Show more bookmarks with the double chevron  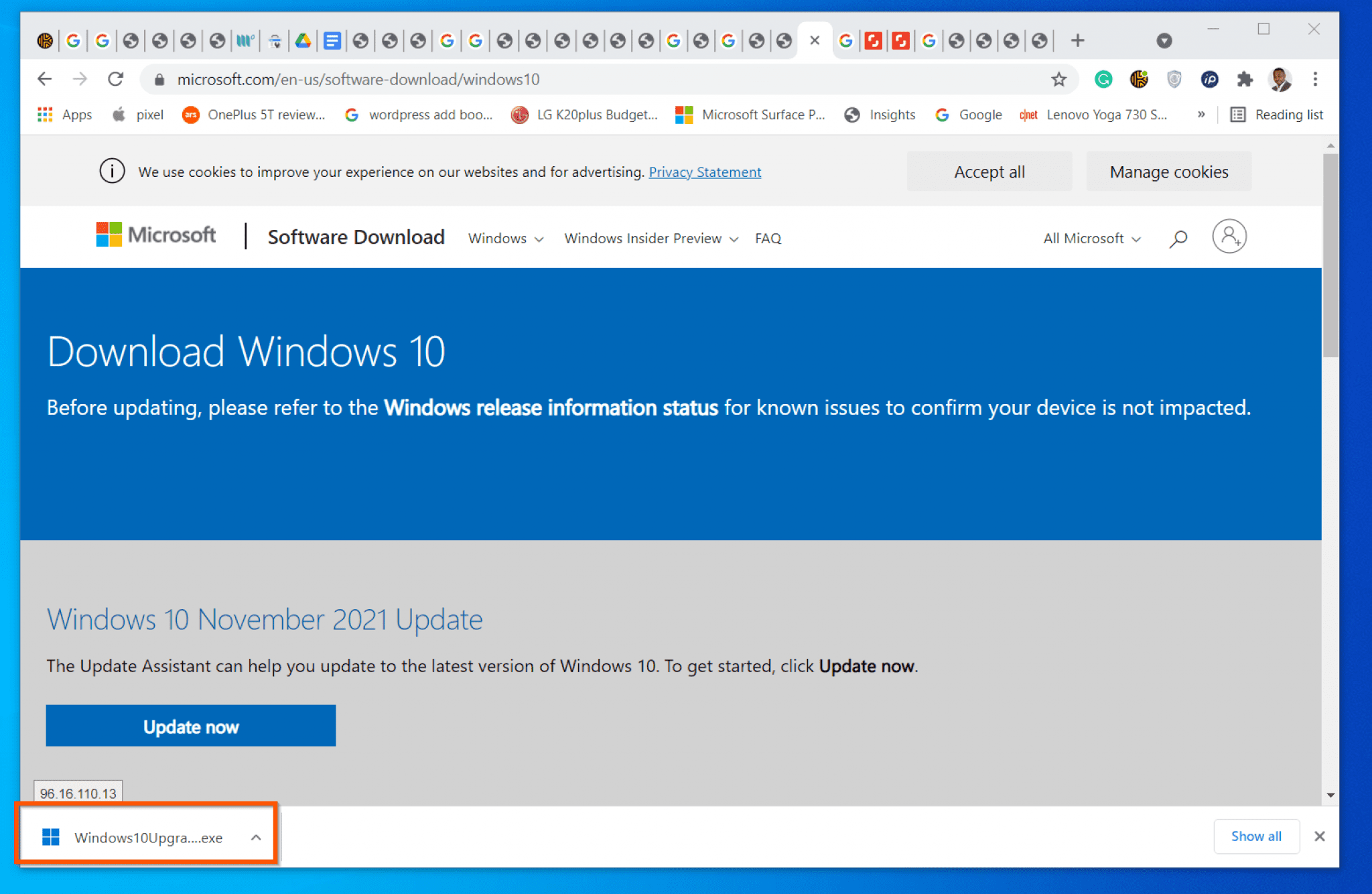pos(1201,115)
